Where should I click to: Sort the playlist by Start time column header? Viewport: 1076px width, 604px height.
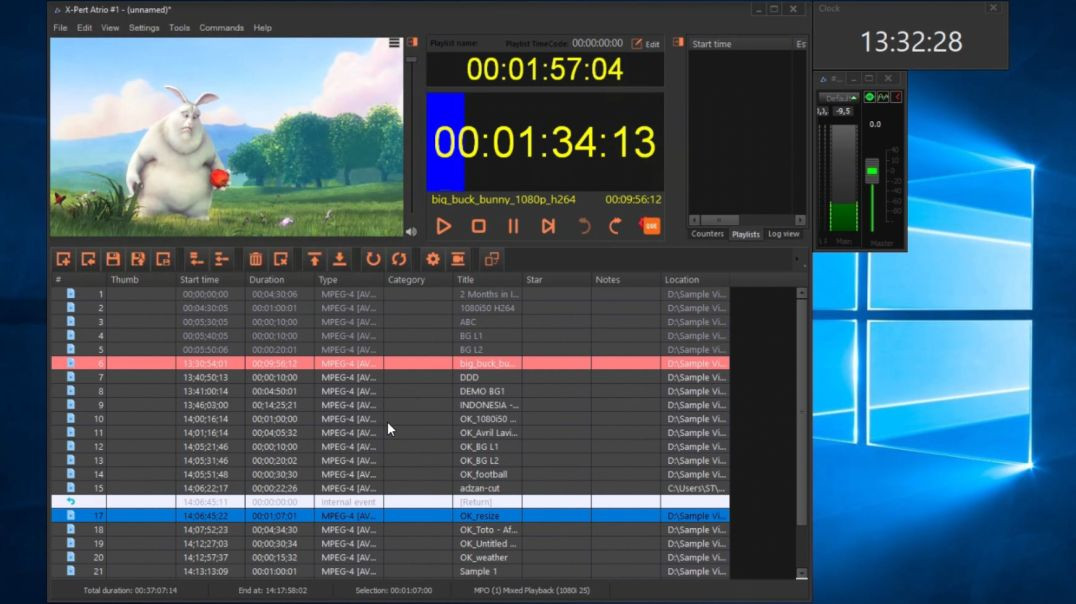pos(210,279)
